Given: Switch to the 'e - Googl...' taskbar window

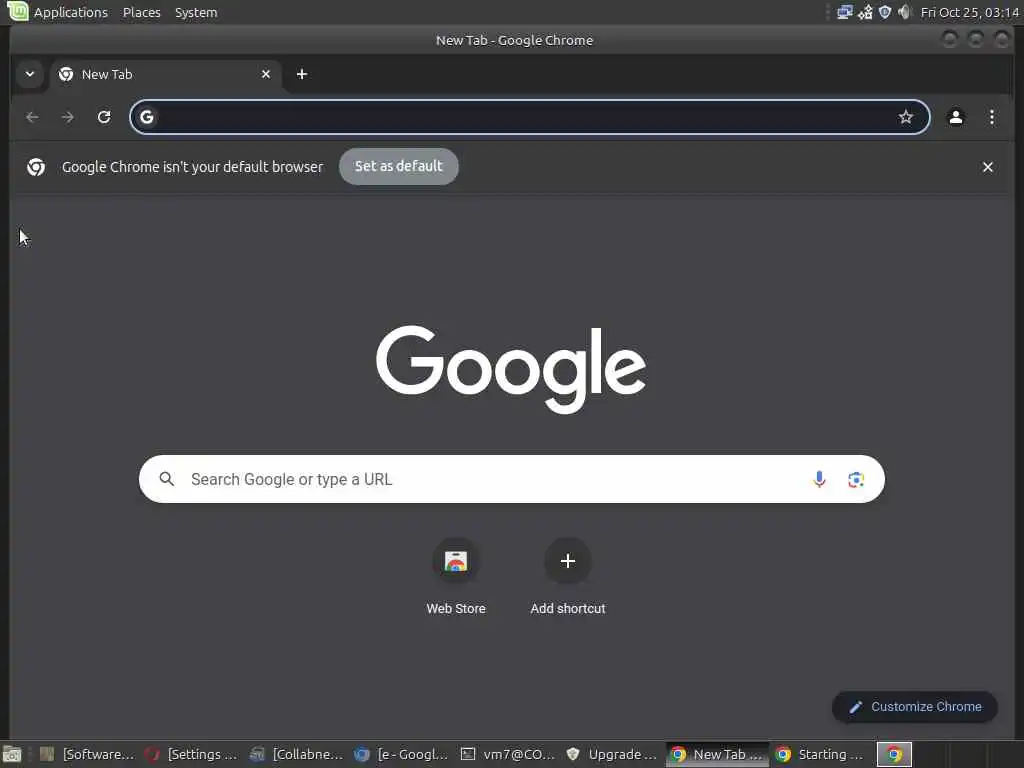Looking at the screenshot, I should [401, 755].
